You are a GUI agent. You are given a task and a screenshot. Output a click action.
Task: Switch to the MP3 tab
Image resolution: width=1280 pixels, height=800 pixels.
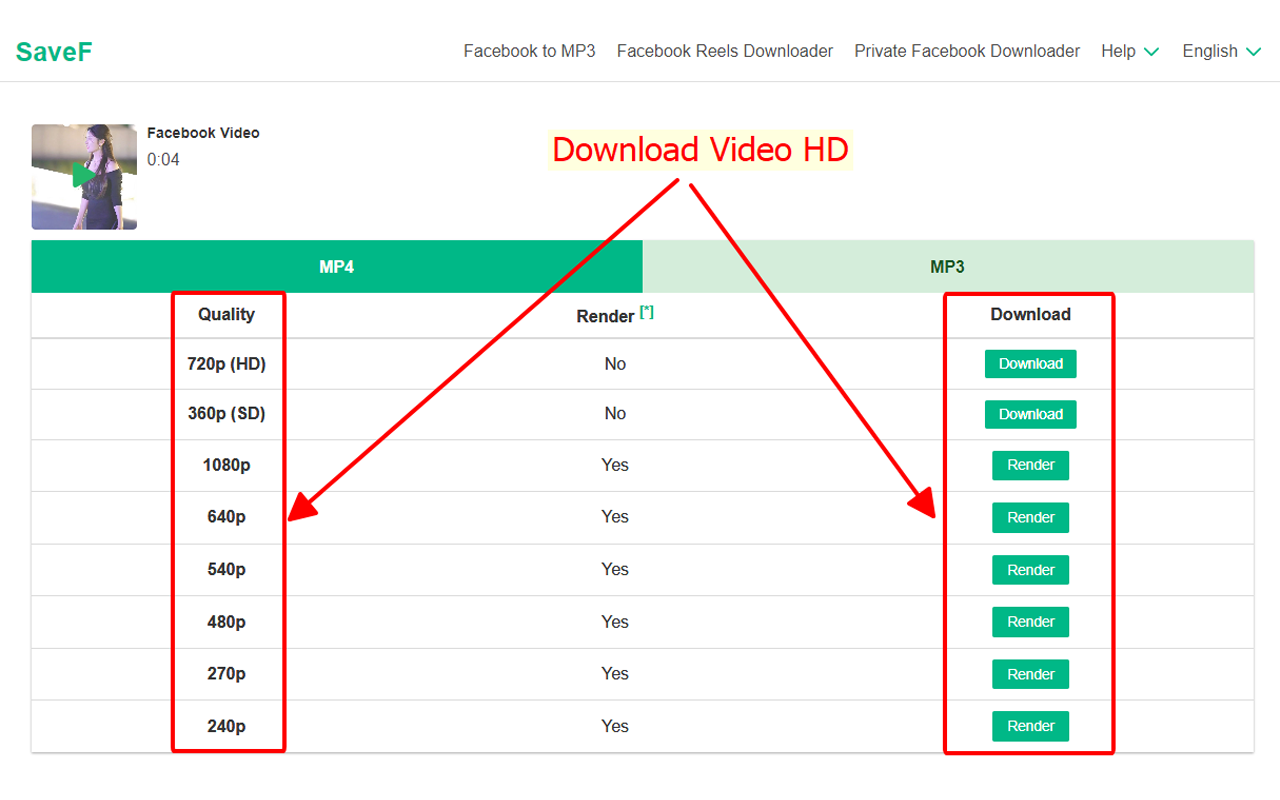coord(948,266)
